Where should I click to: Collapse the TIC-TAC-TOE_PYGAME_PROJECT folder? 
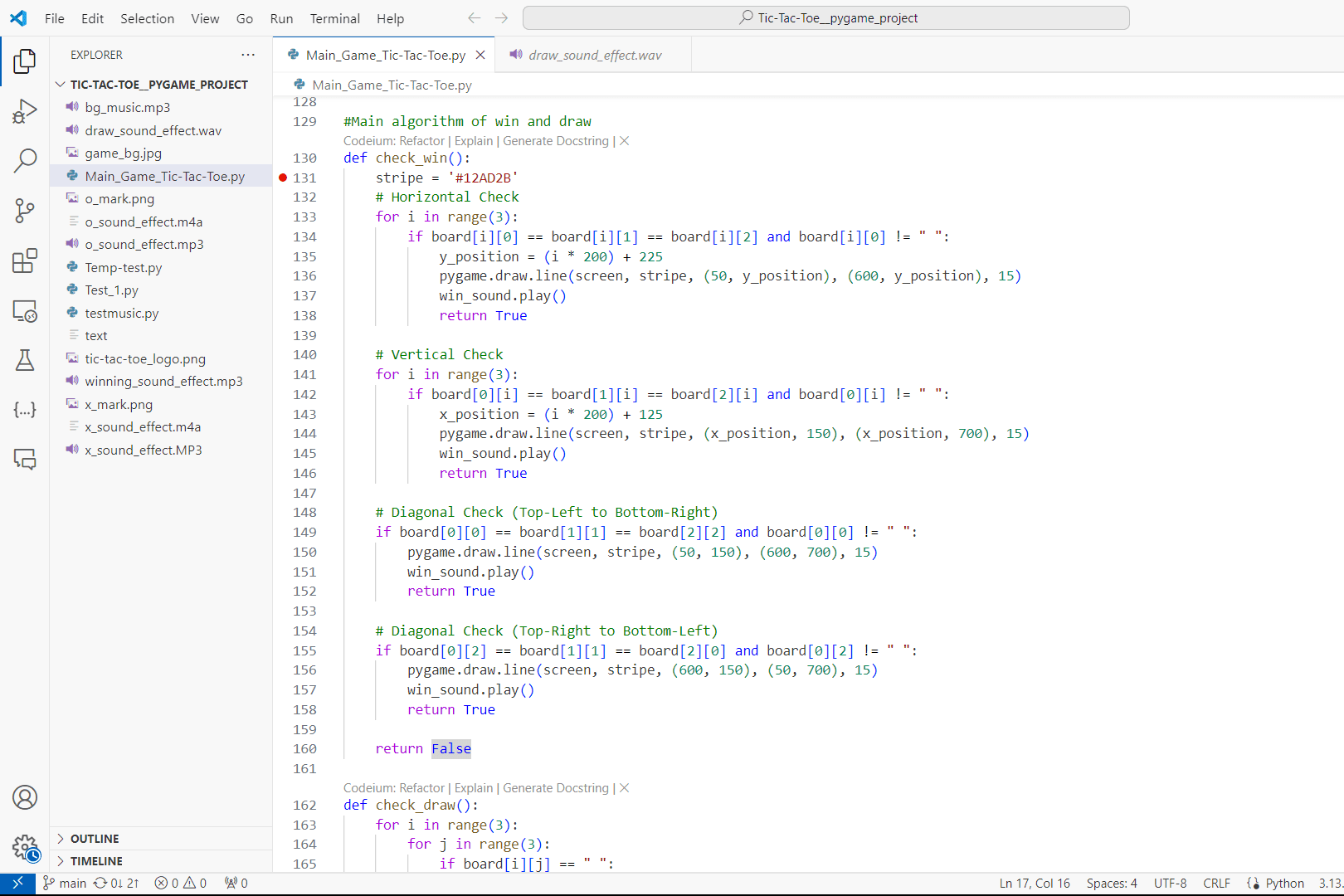pyautogui.click(x=60, y=84)
